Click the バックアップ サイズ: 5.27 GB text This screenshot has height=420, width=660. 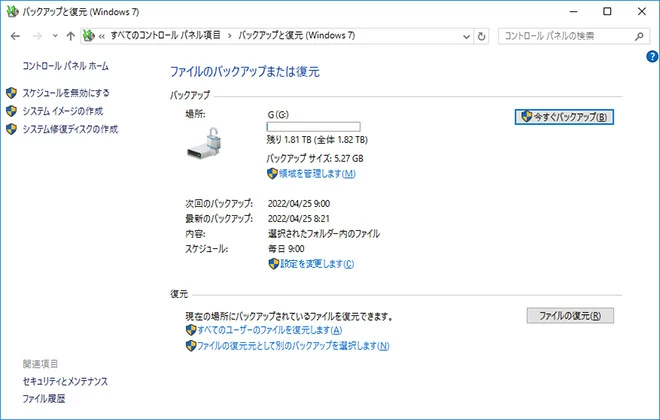pos(315,159)
